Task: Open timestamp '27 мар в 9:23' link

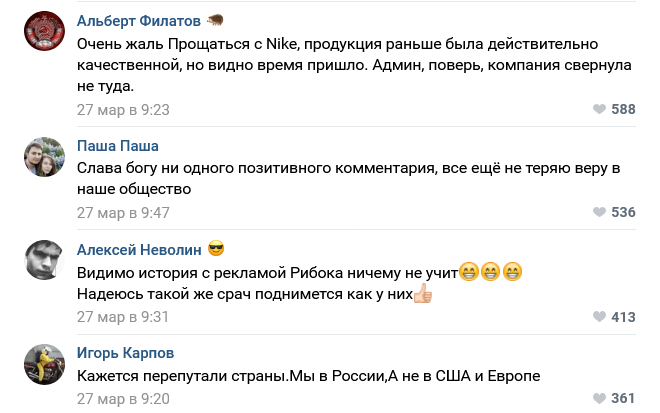Action: point(123,109)
